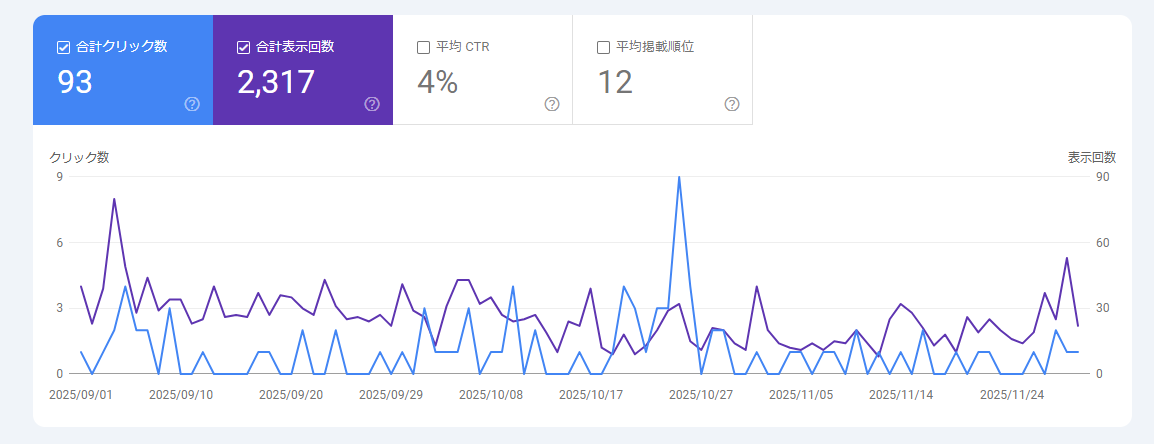Viewport: 1154px width, 444px height.
Task: Open help icon on 合計表示回数 card
Action: 372,104
